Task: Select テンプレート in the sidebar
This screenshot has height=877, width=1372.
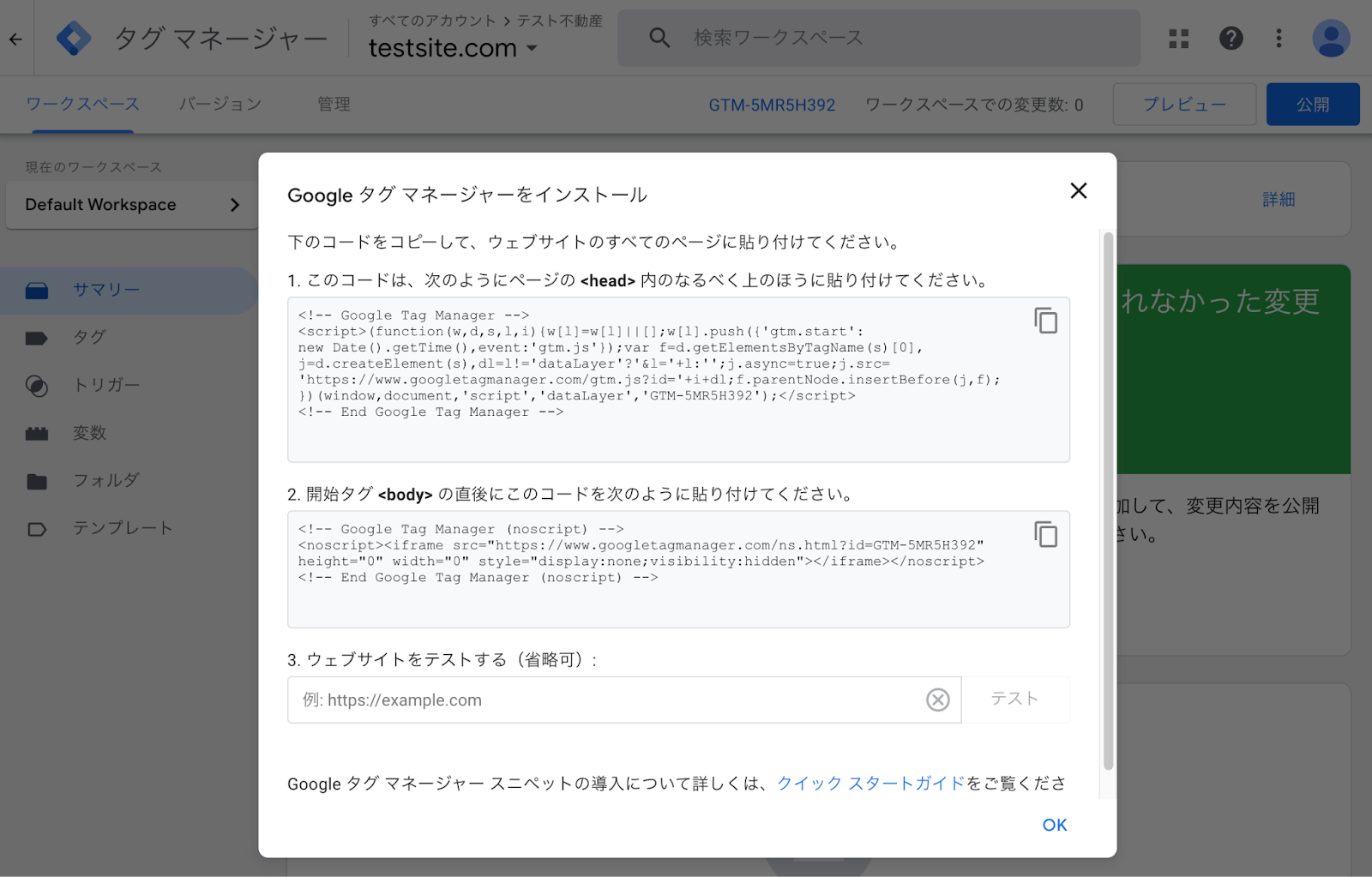Action: [123, 528]
